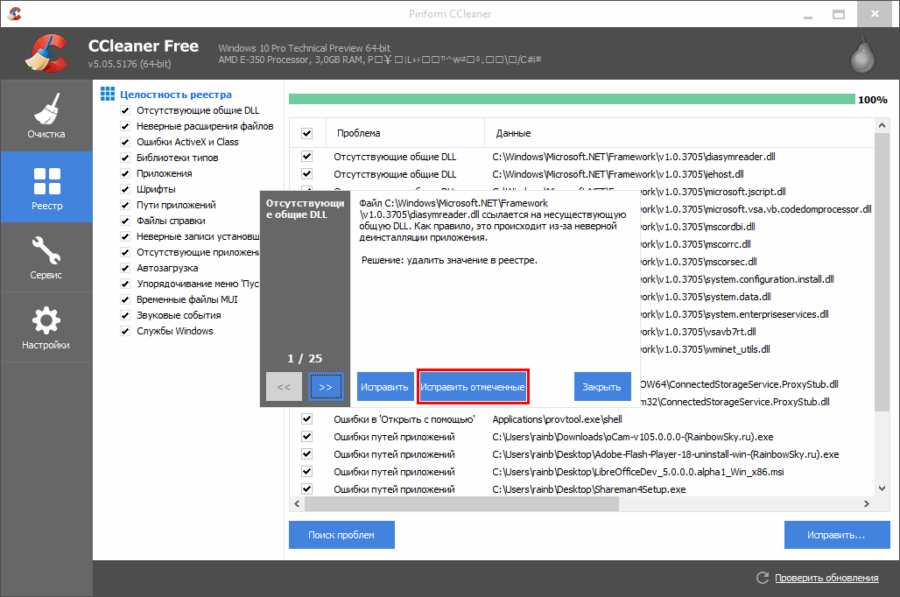
Task: Open the Очистка broom section
Action: (46, 116)
